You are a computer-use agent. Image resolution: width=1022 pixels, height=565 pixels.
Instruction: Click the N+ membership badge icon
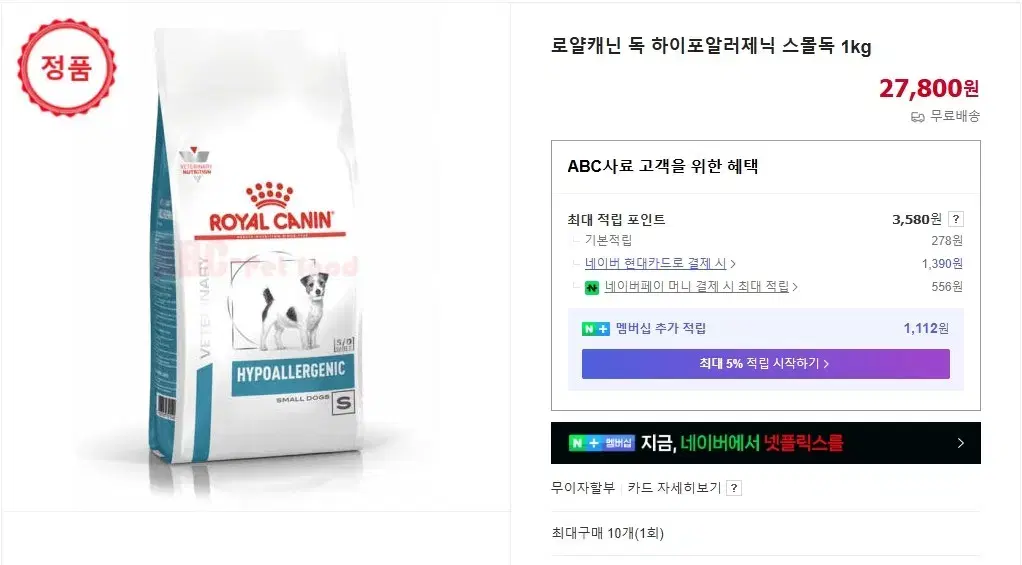pos(595,329)
